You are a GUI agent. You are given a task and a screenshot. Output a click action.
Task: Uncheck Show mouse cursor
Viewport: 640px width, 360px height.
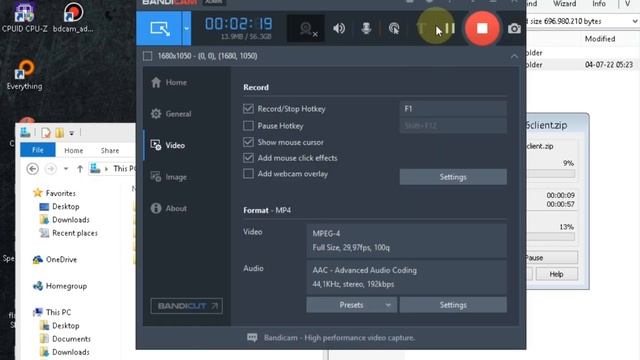point(248,142)
